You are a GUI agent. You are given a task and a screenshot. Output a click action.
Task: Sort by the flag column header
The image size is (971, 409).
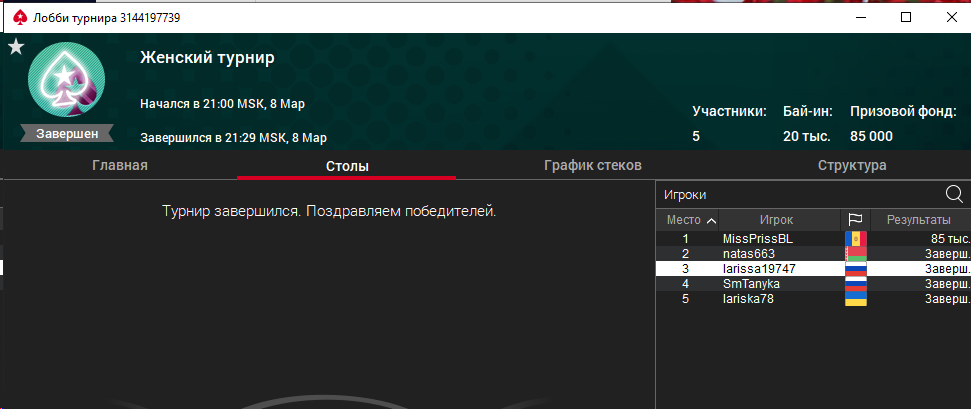tap(855, 219)
